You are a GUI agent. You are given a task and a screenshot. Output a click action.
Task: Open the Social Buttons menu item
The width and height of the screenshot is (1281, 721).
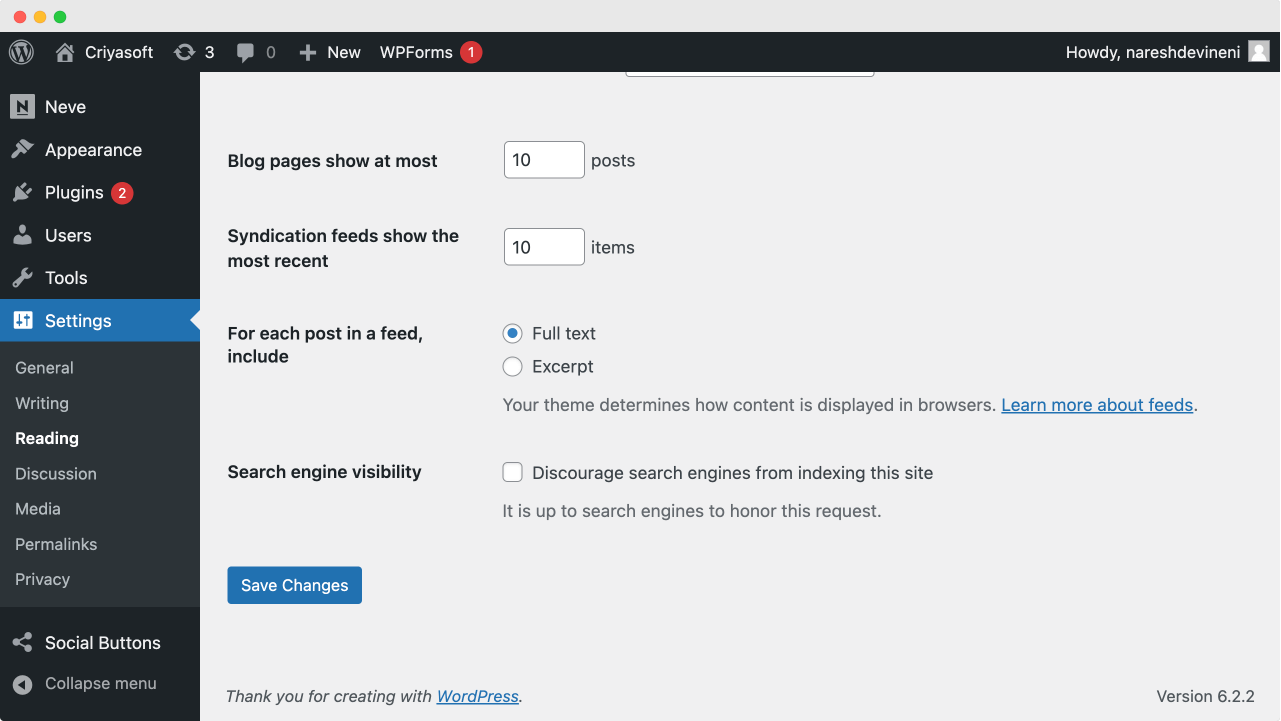(x=100, y=643)
